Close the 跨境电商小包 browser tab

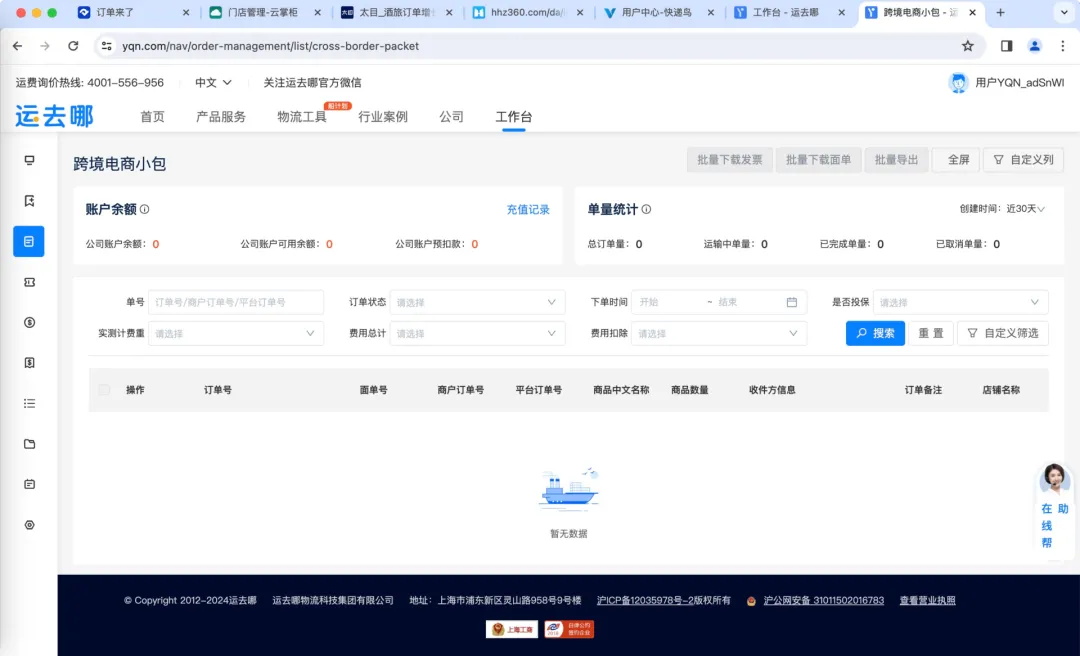pyautogui.click(x=973, y=12)
